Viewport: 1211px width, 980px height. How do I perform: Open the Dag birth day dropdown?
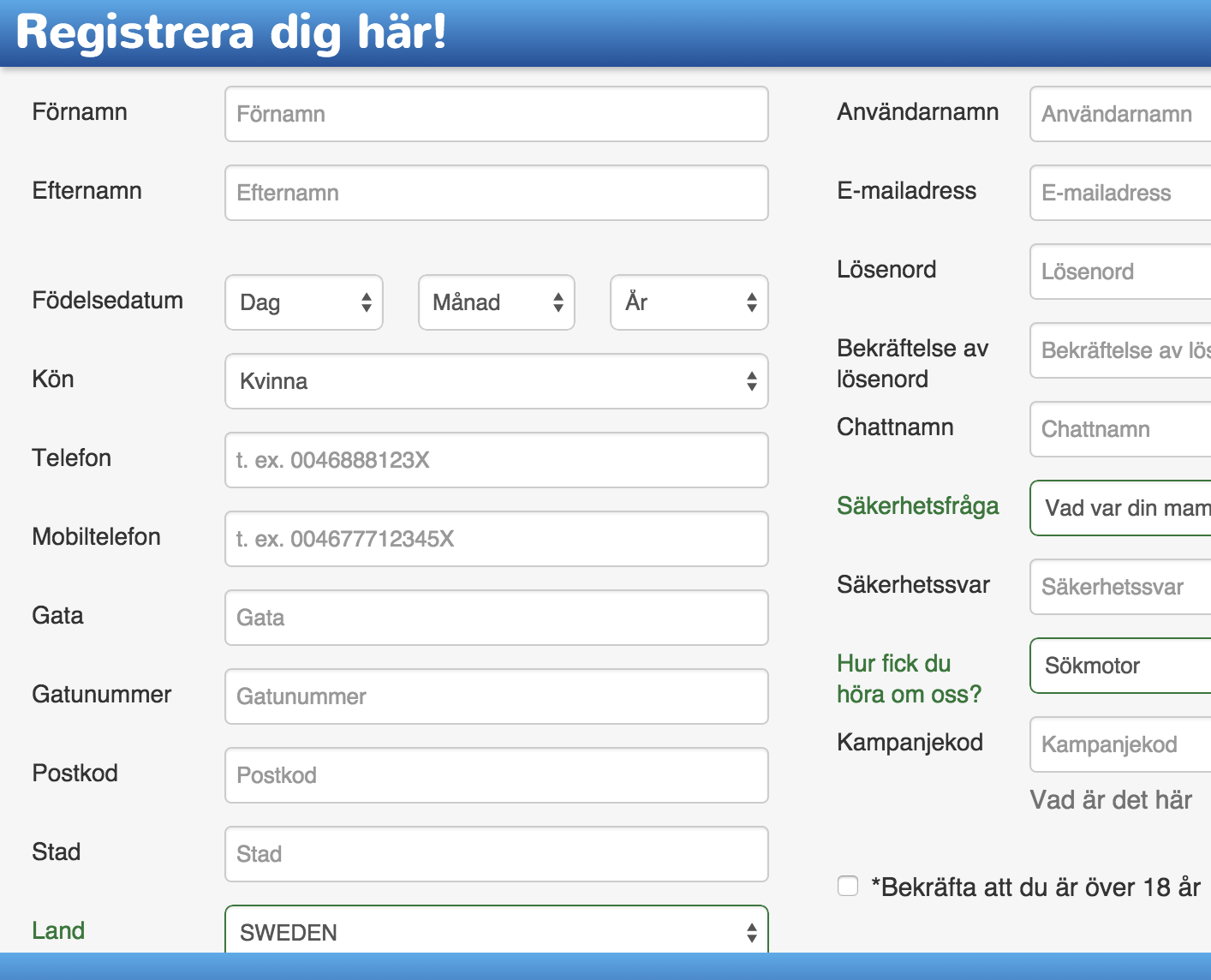click(303, 302)
